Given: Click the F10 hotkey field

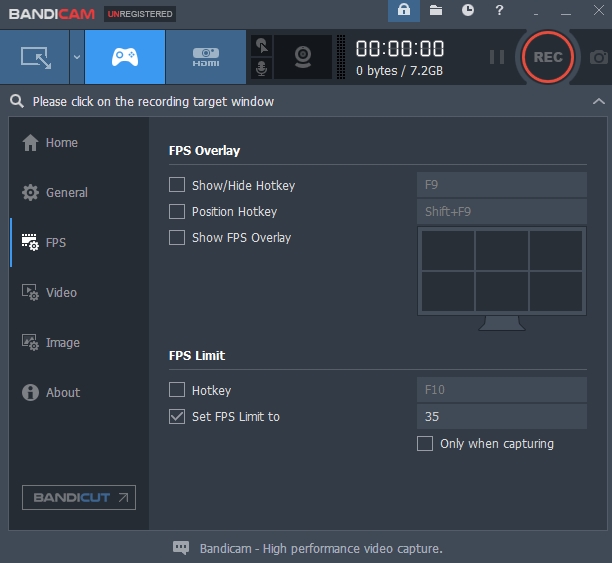Looking at the screenshot, I should (502, 390).
